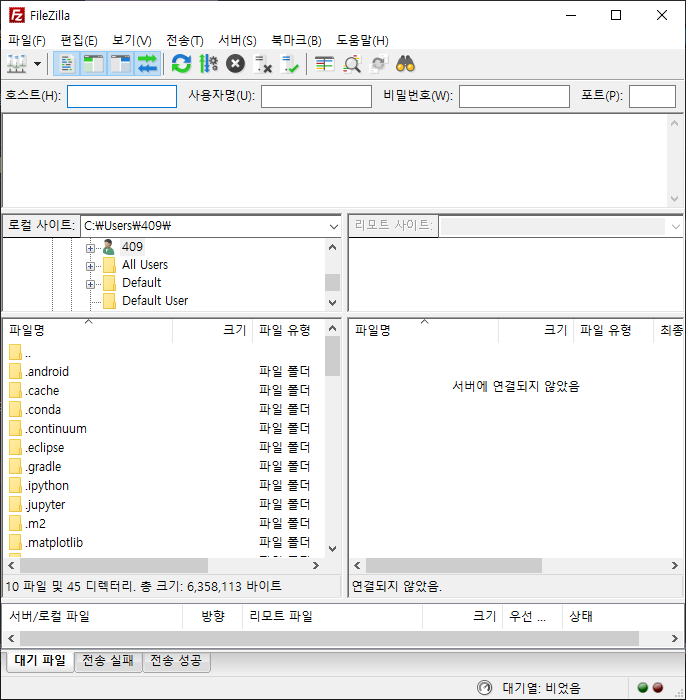The width and height of the screenshot is (686, 700).
Task: Focus the 호스트(H) input field
Action: [122, 96]
